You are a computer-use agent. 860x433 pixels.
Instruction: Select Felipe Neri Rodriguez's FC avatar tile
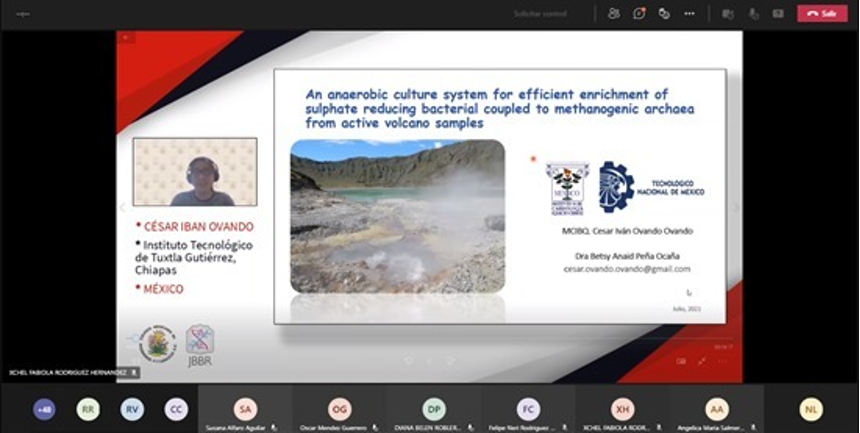[528, 409]
